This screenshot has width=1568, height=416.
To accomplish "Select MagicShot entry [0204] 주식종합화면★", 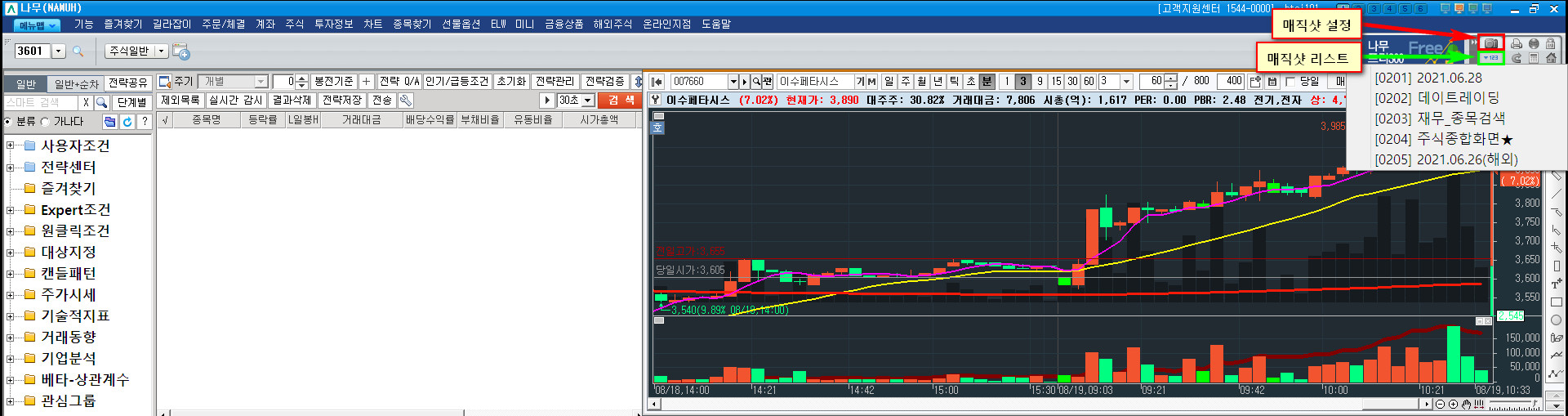I will pos(1444,139).
